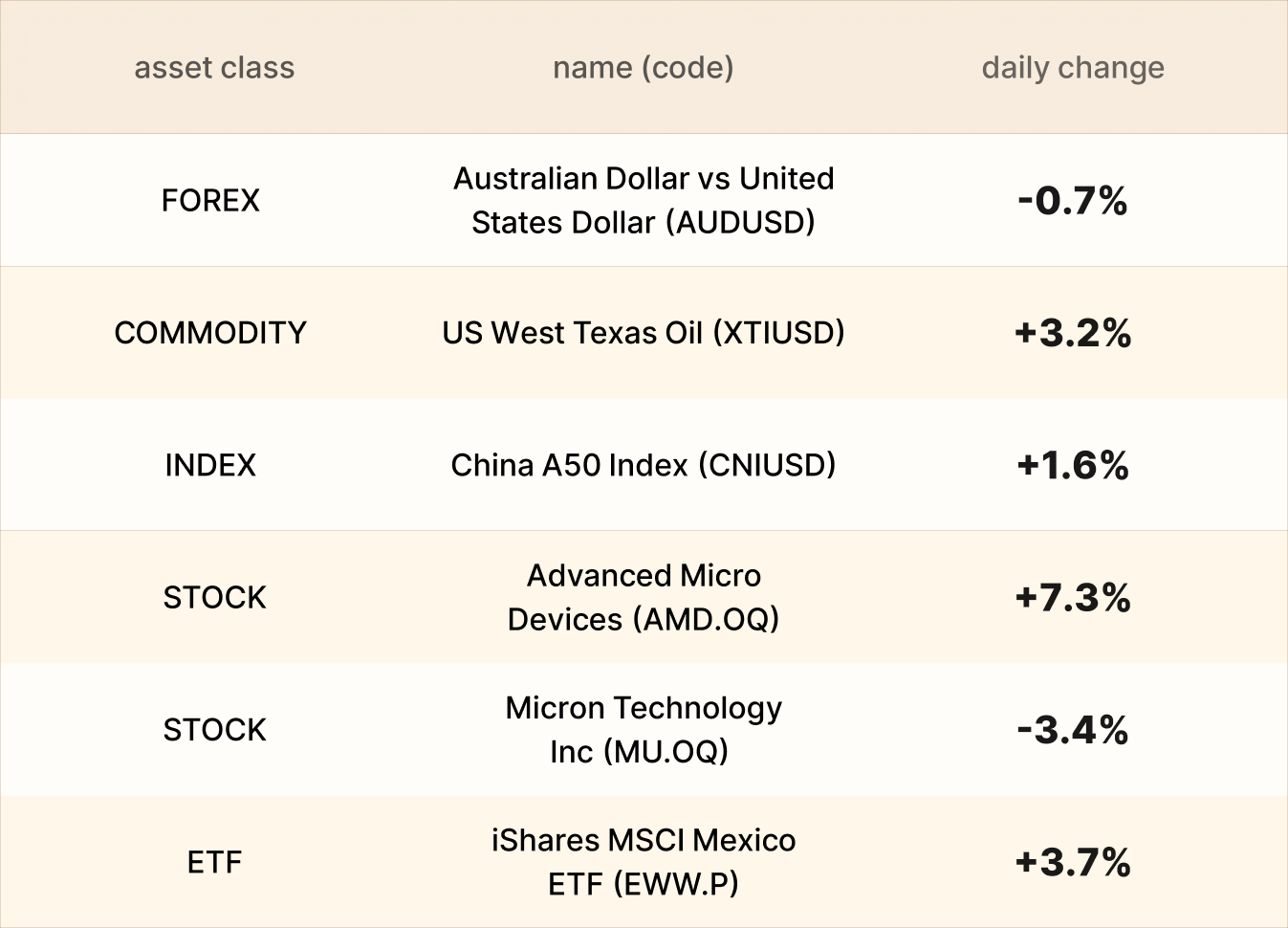Click the +3.2% daily change value
The image size is (1288, 928).
click(x=1073, y=333)
